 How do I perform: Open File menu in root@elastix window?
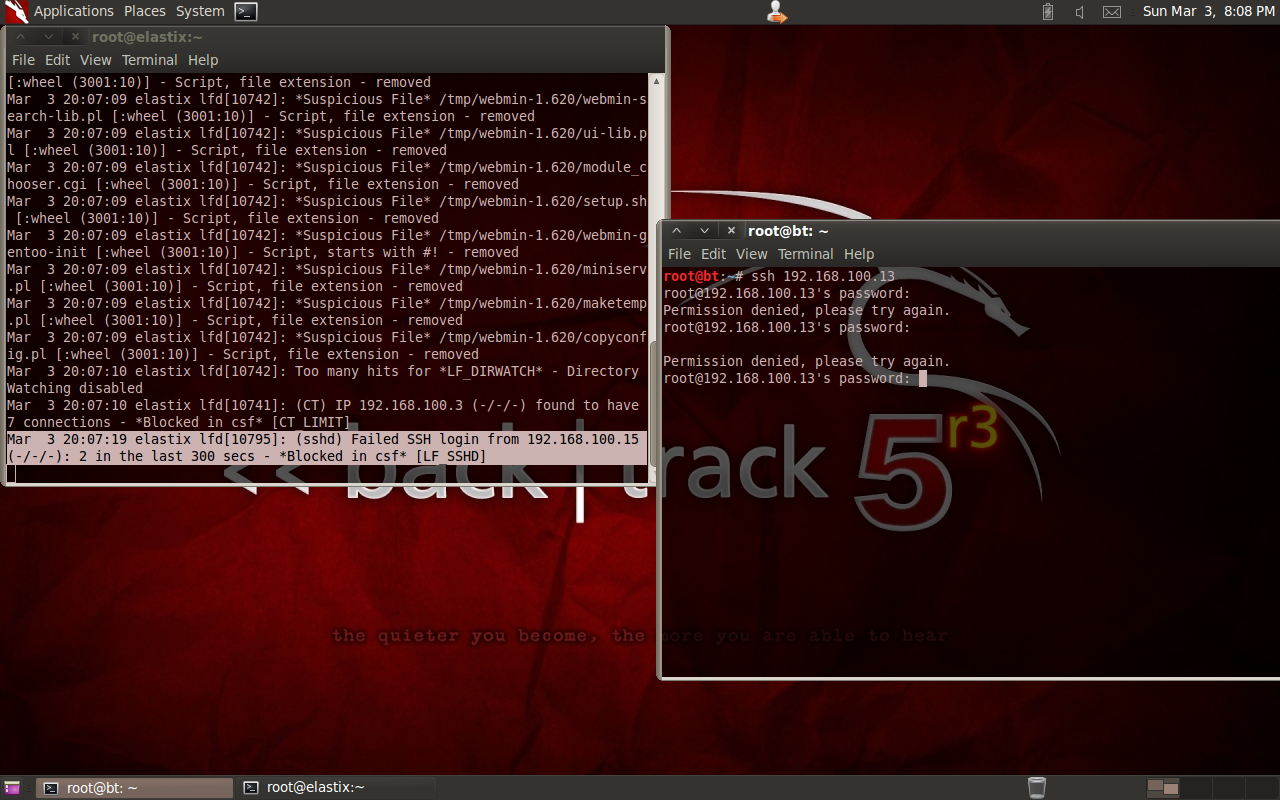coord(23,60)
